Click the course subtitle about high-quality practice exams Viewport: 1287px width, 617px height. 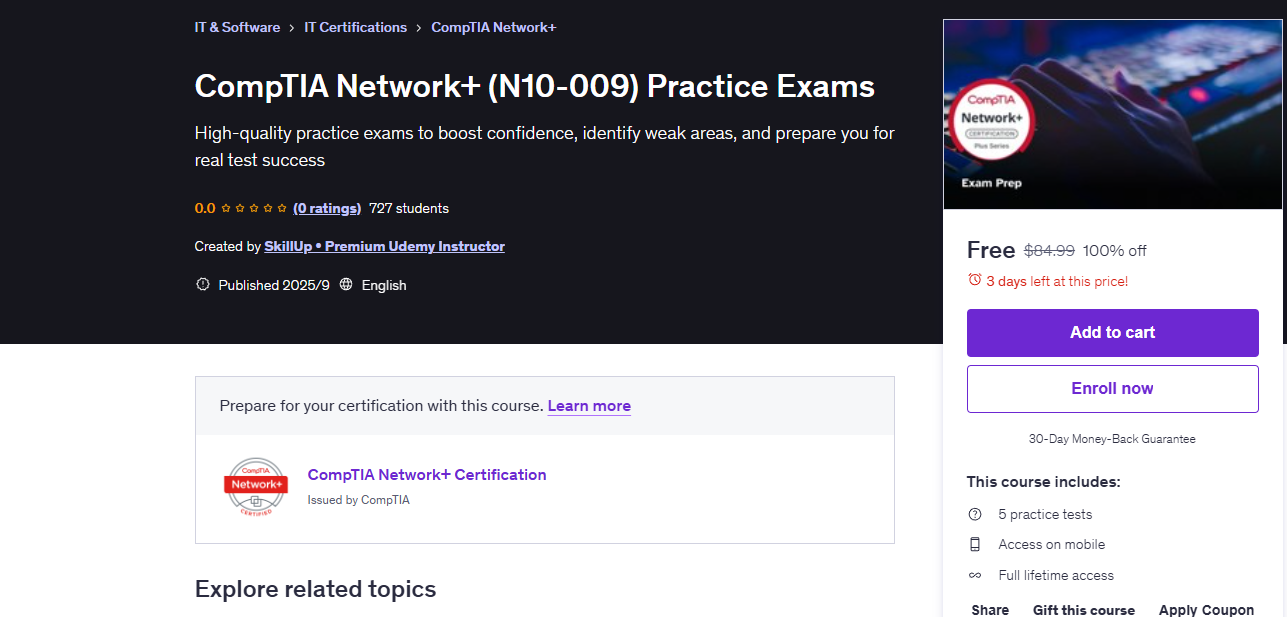coord(545,146)
